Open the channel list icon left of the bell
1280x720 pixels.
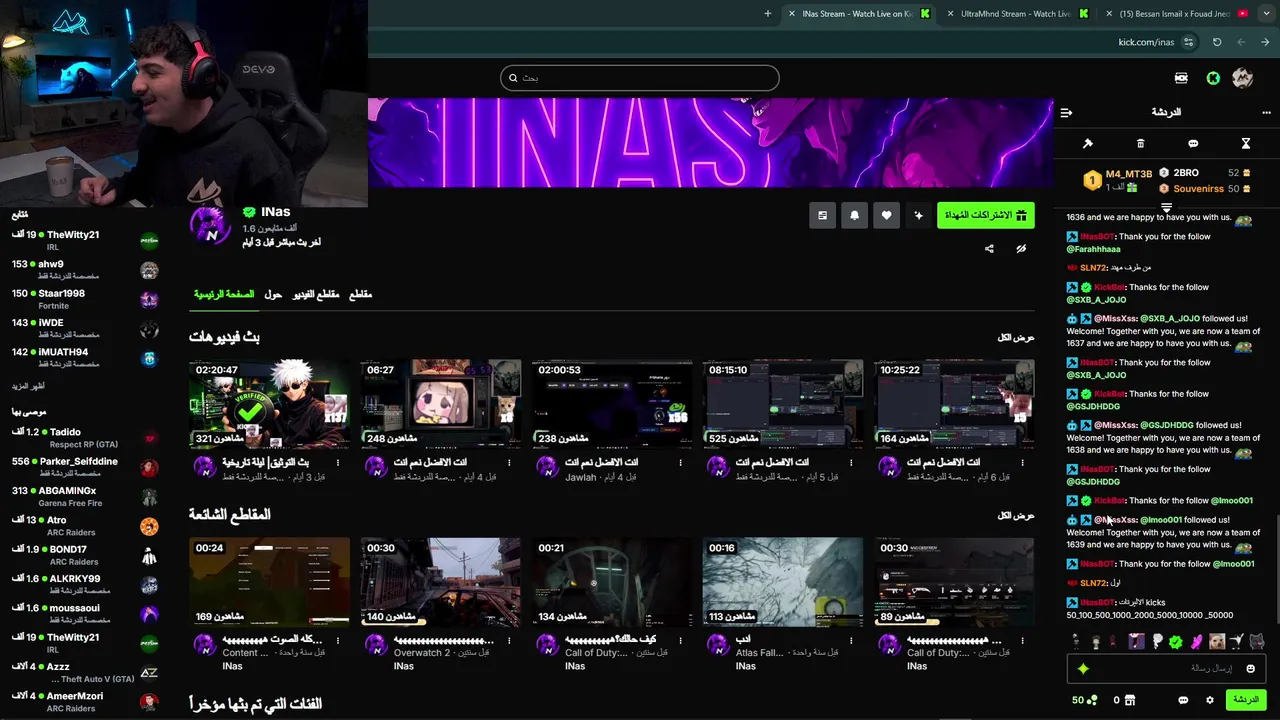(822, 215)
